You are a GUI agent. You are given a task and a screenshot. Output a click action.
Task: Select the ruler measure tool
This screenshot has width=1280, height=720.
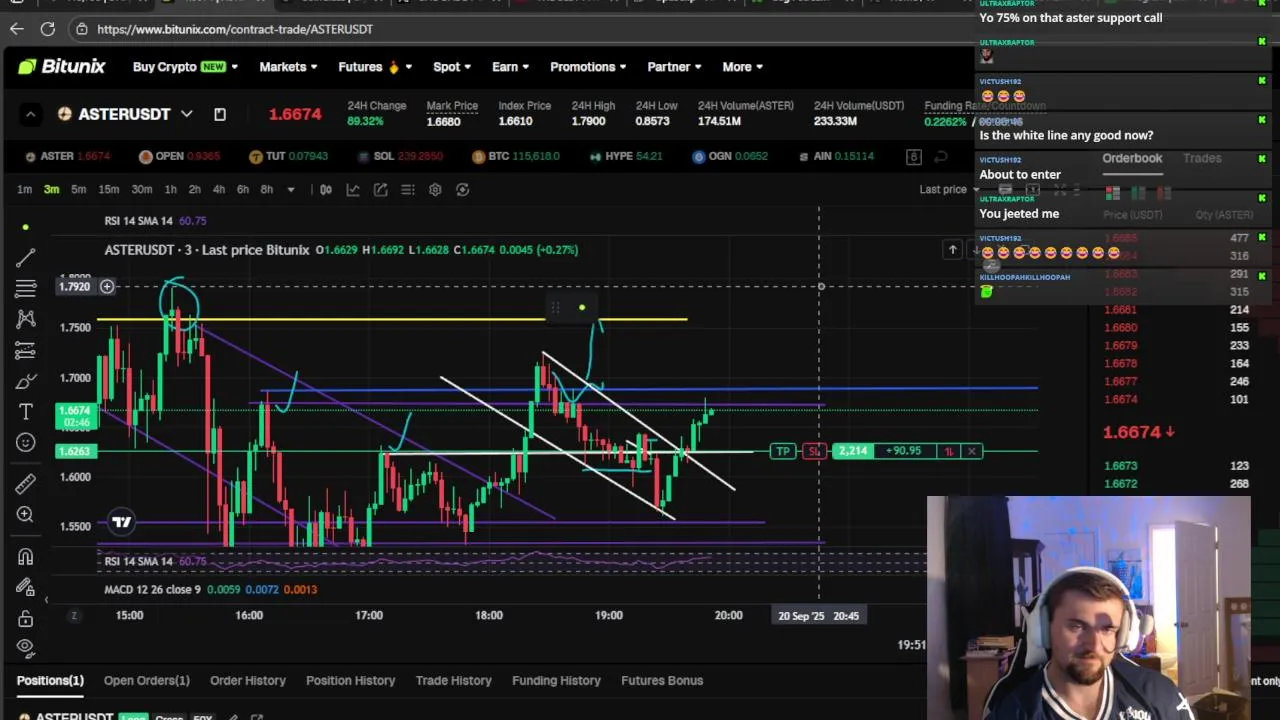point(26,483)
